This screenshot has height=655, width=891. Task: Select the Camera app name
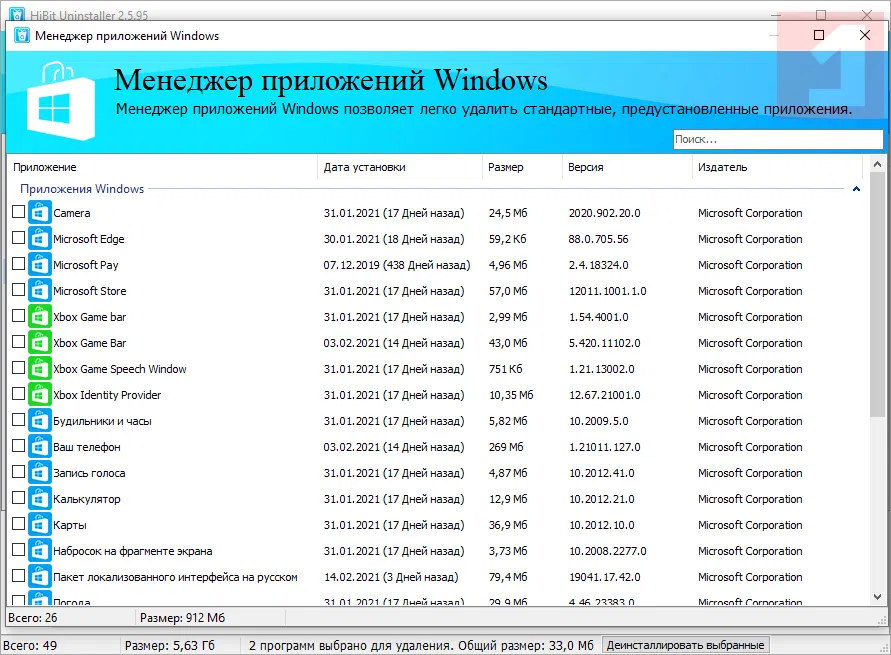pos(72,213)
